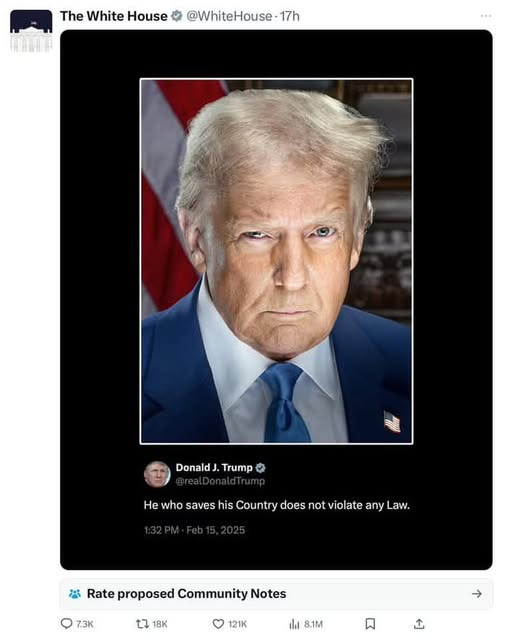The height and width of the screenshot is (640, 520).
Task: Open the three-dot more options menu
Action: pos(486,16)
